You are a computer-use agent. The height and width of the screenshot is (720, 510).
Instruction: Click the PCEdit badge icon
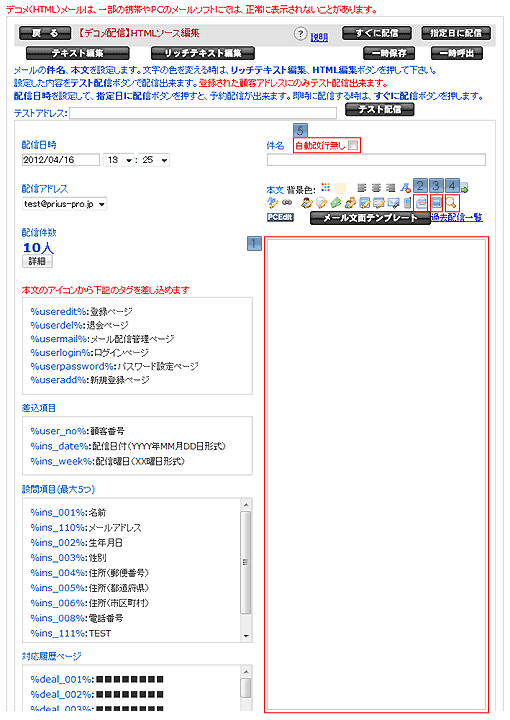[x=280, y=217]
